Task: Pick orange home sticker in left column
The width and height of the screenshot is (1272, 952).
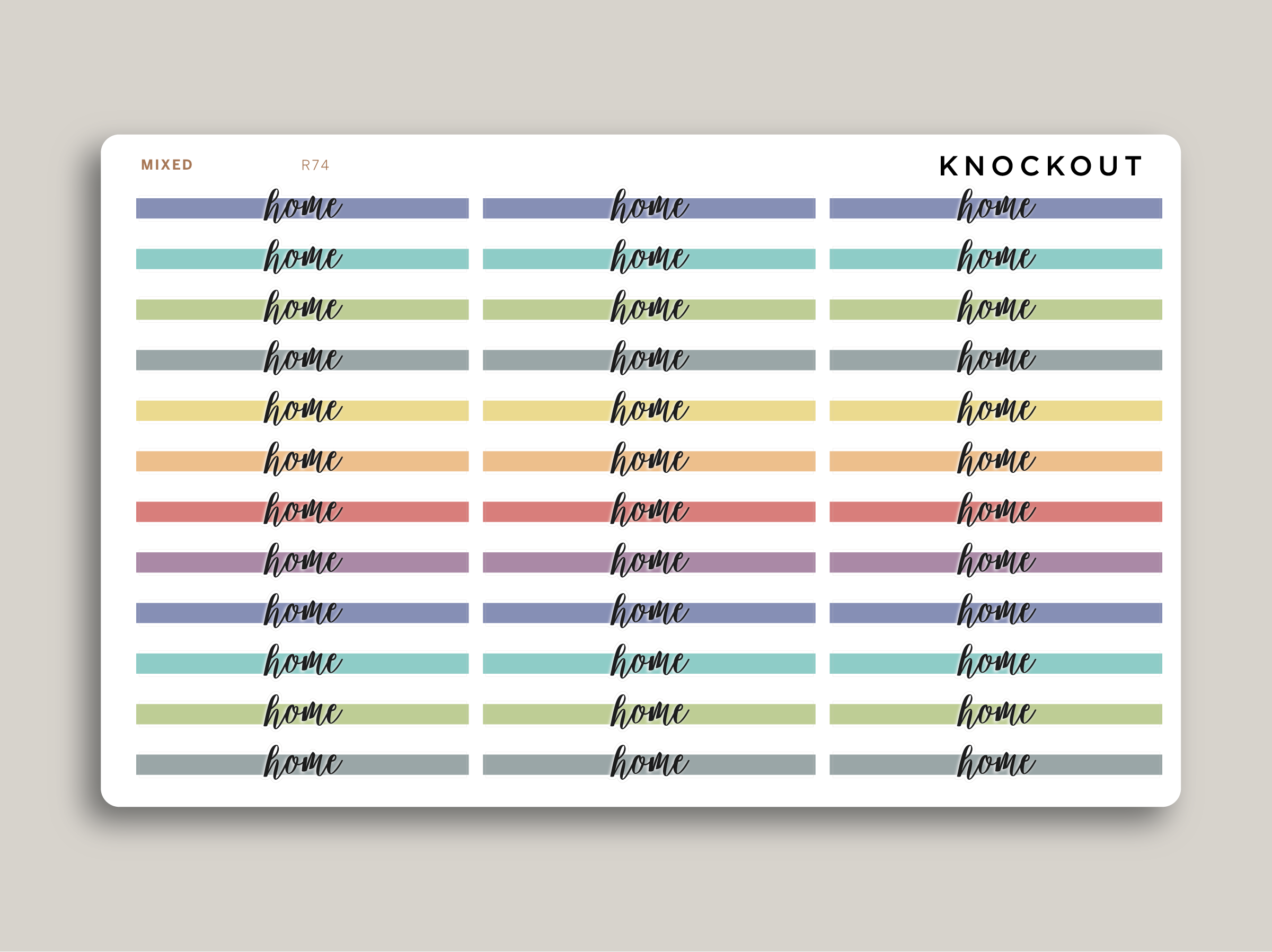Action: 303,461
